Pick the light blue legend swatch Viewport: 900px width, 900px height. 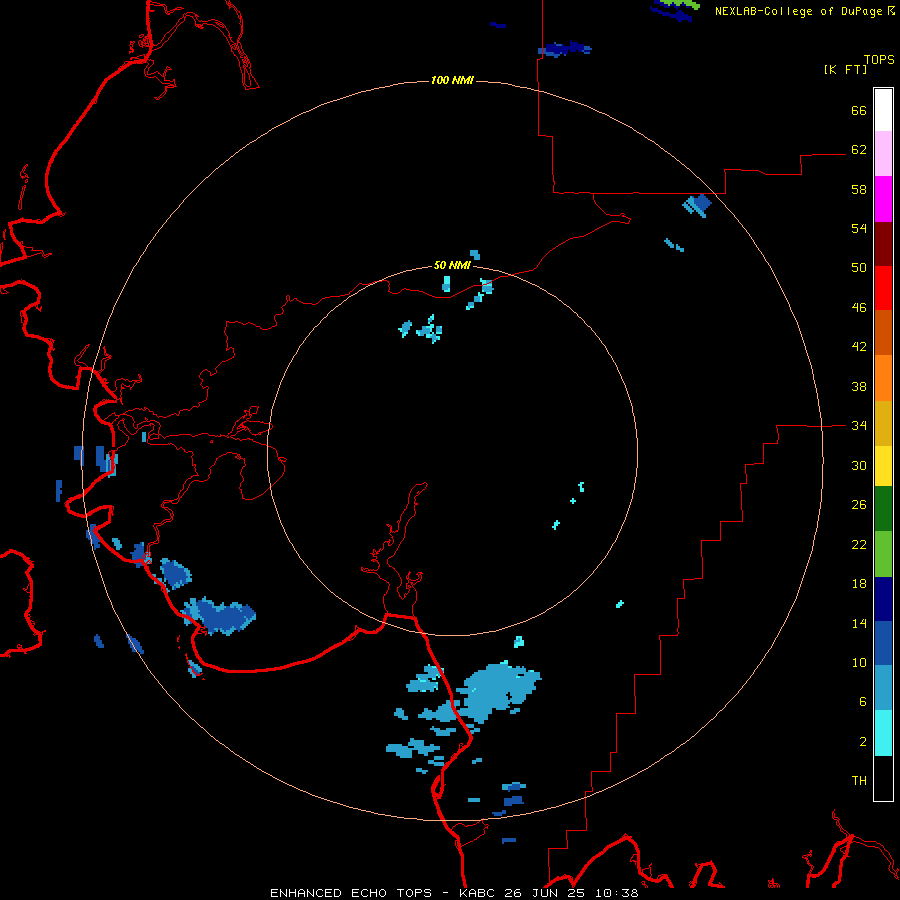pos(883,688)
